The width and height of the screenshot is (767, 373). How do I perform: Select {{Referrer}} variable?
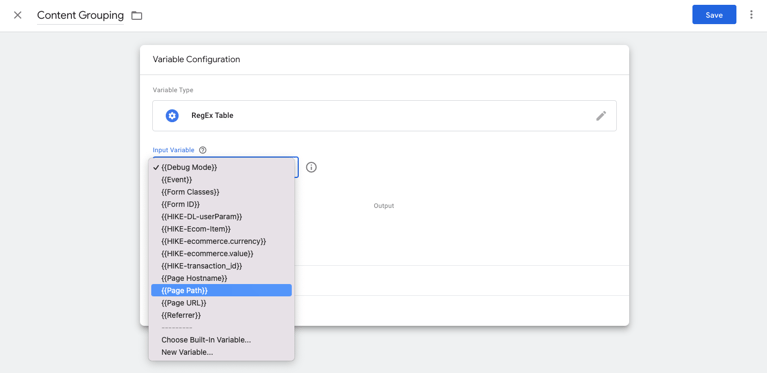point(222,315)
